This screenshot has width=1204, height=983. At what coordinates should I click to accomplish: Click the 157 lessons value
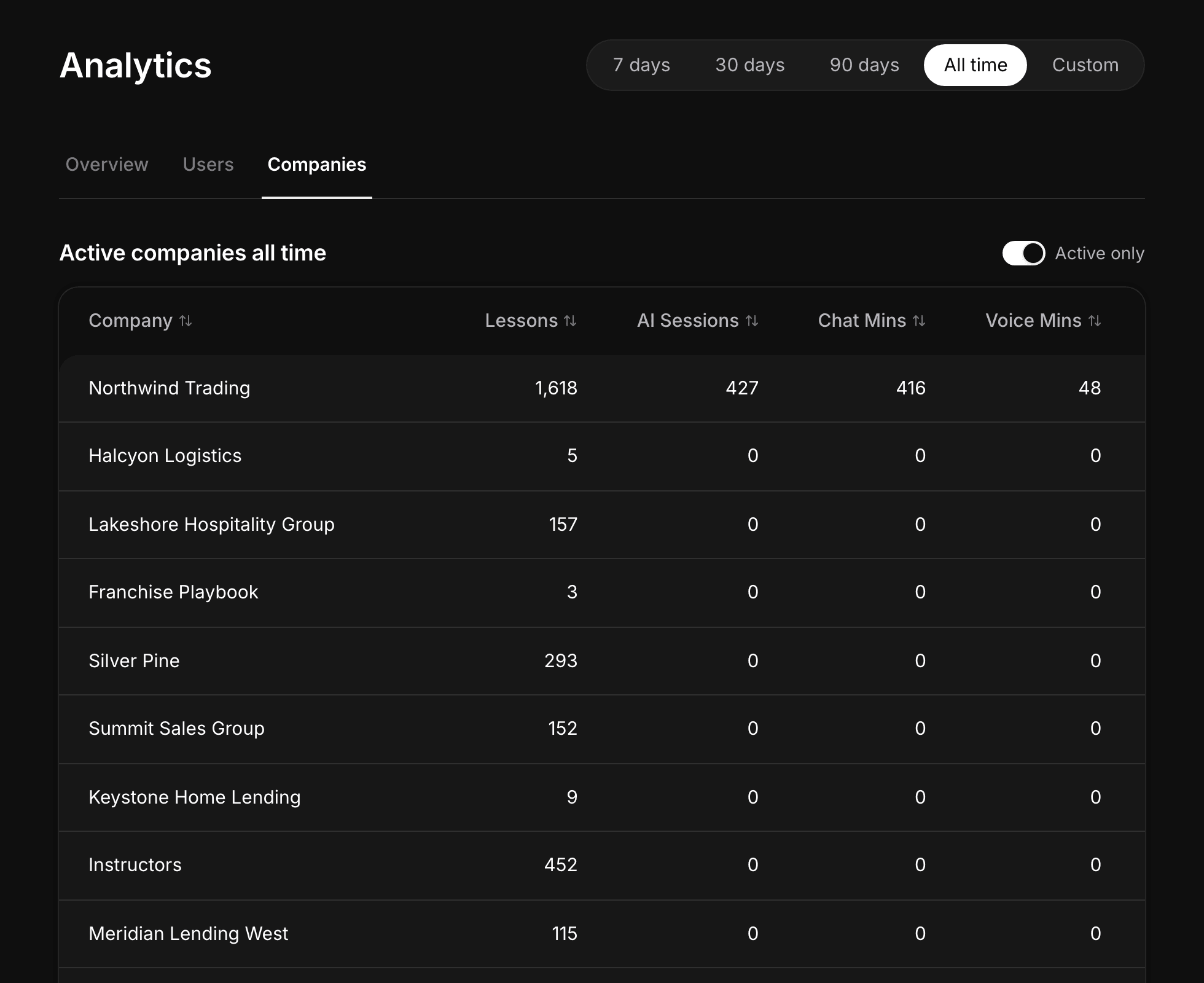click(x=563, y=525)
